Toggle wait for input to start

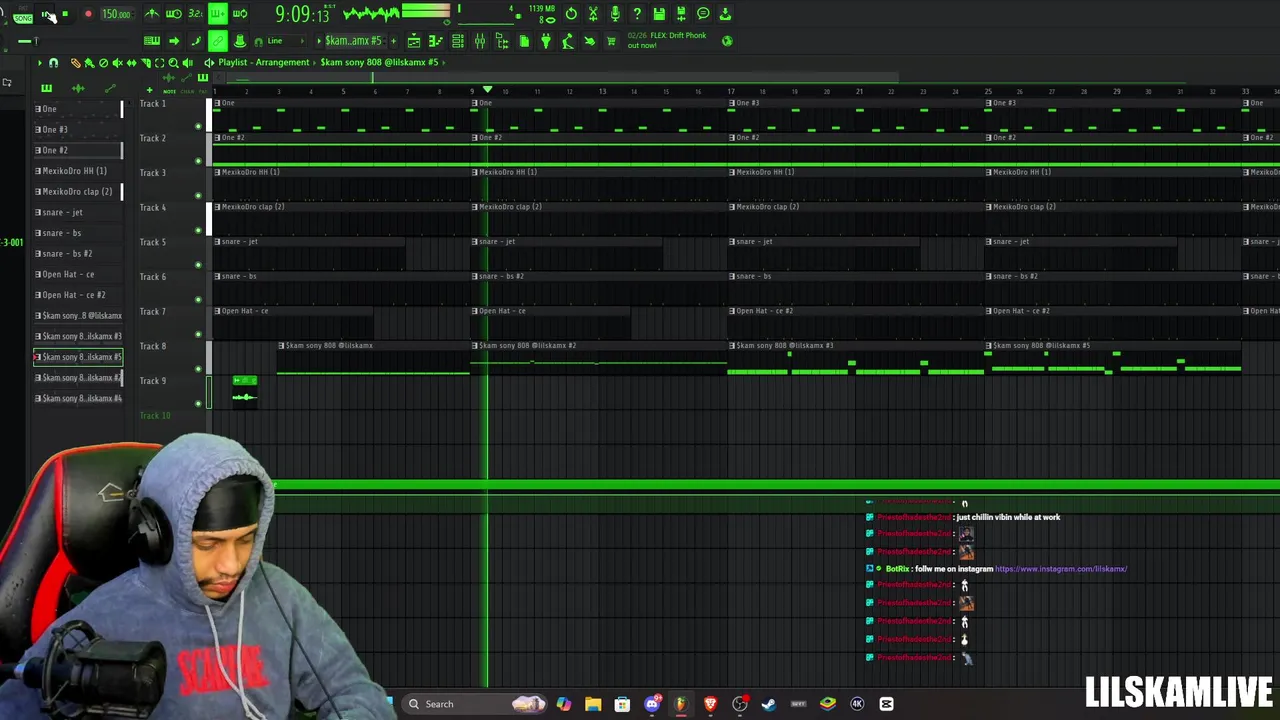(174, 14)
